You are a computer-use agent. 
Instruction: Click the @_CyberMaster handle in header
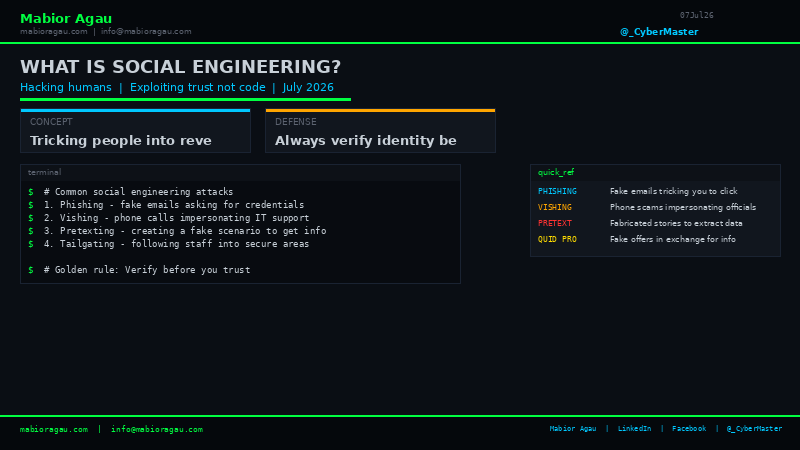(659, 32)
